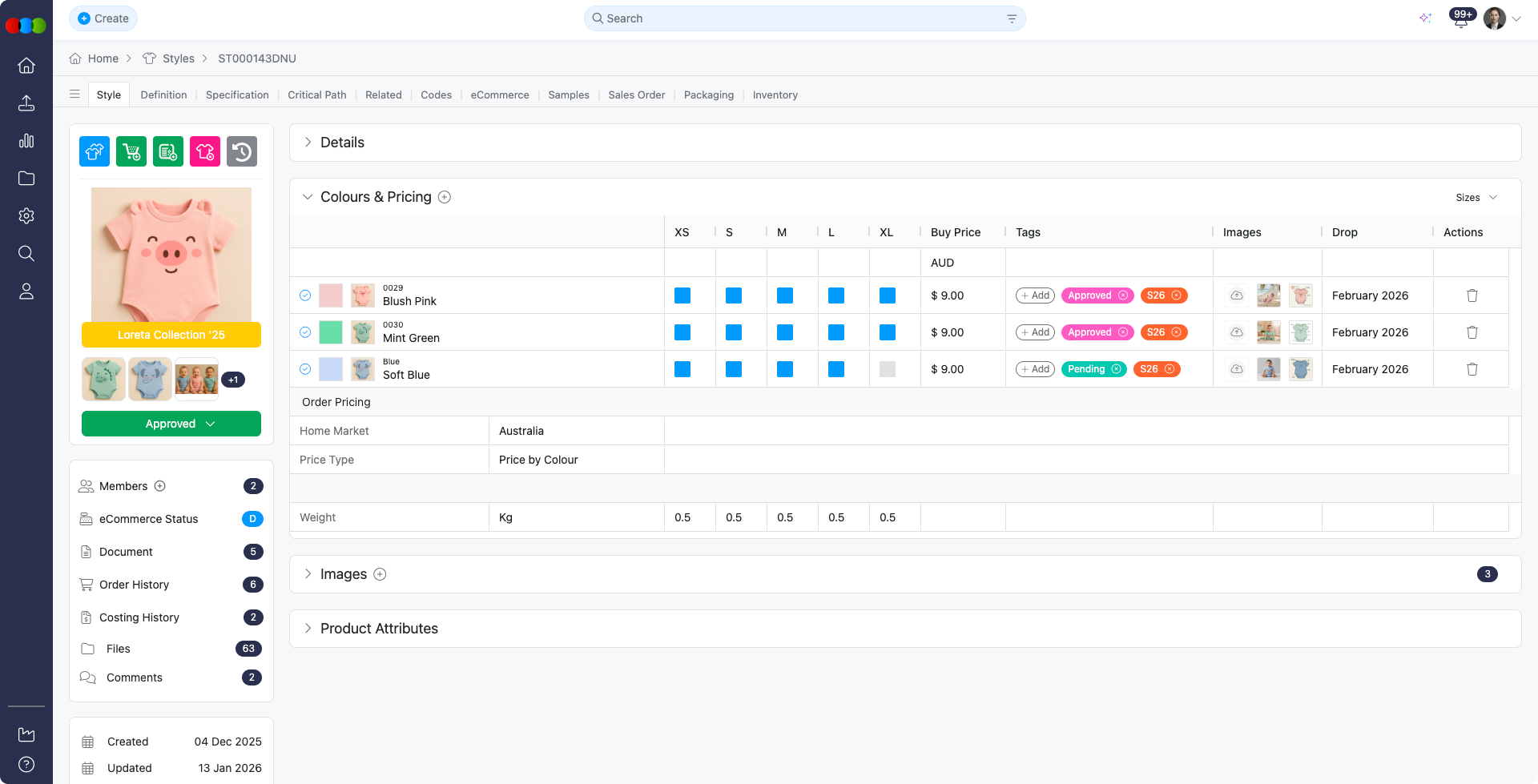Open the Approved status dropdown

(x=171, y=424)
